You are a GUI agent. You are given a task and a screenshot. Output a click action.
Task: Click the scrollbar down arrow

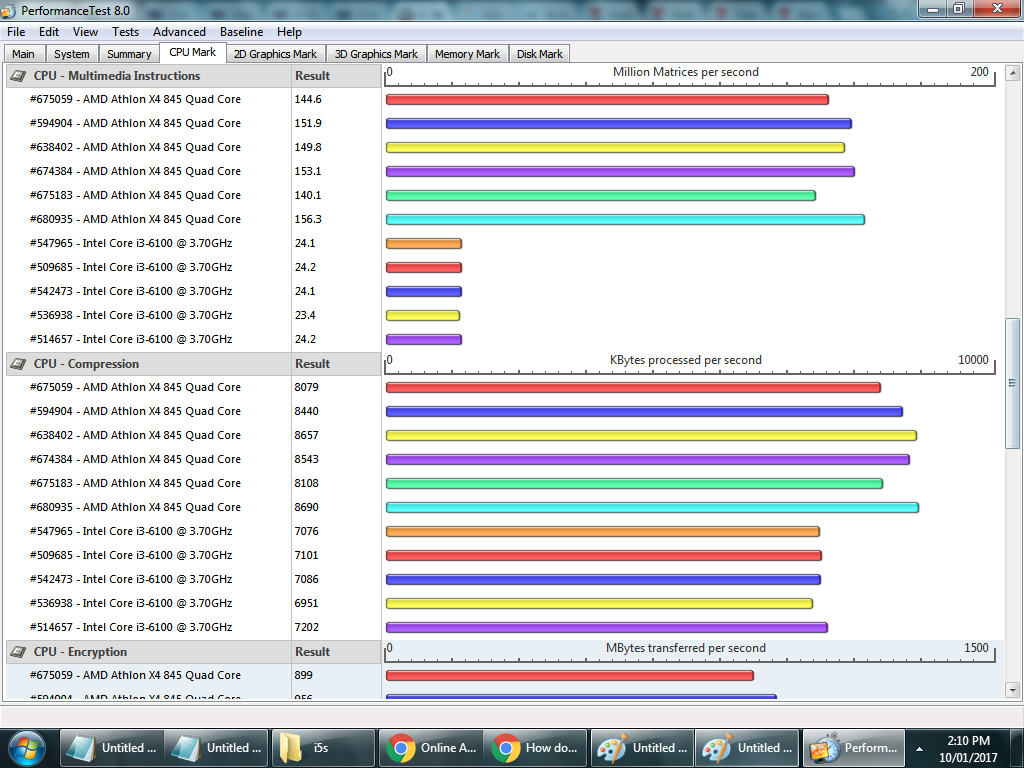point(1012,690)
